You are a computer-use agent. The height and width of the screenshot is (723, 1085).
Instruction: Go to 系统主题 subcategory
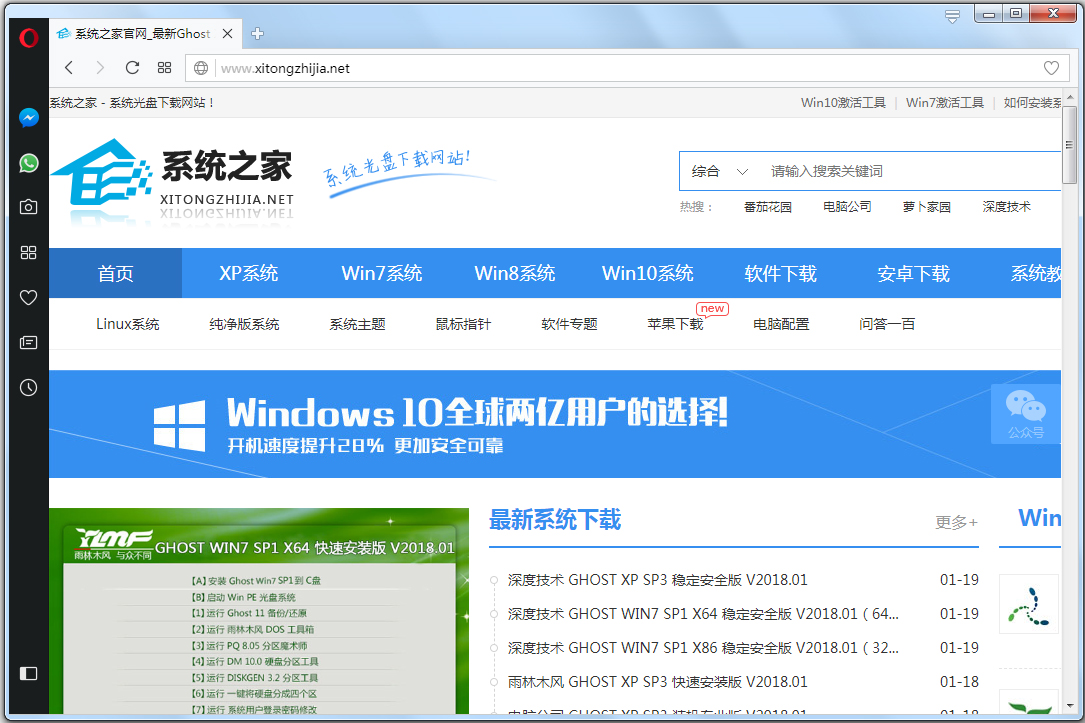tap(357, 324)
